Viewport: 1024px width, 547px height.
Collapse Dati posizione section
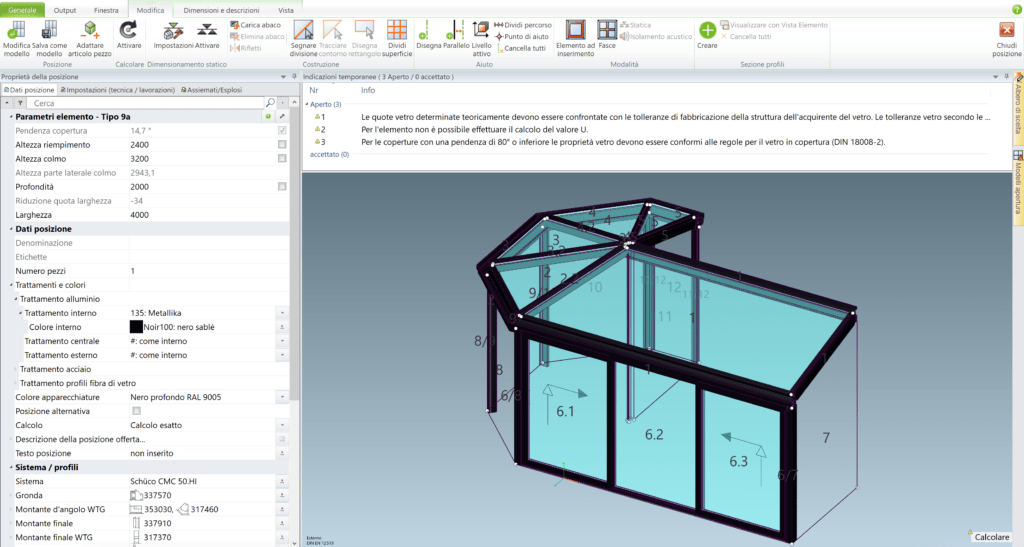coord(11,229)
